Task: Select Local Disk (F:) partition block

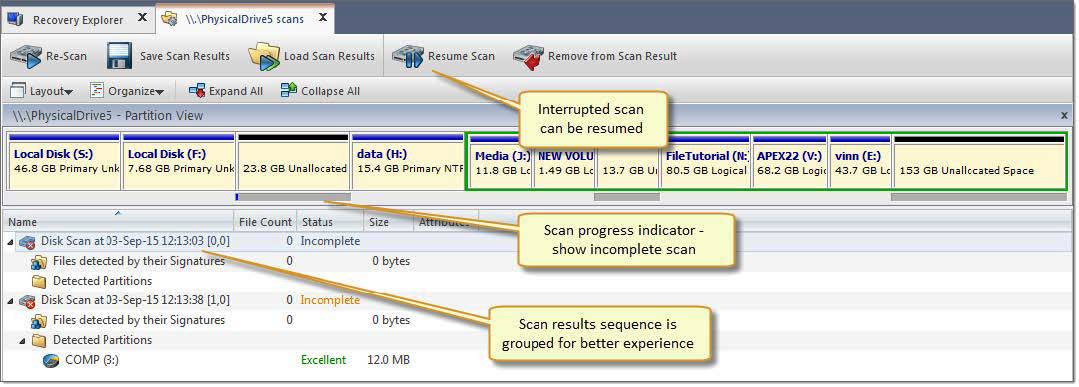Action: click(x=178, y=162)
